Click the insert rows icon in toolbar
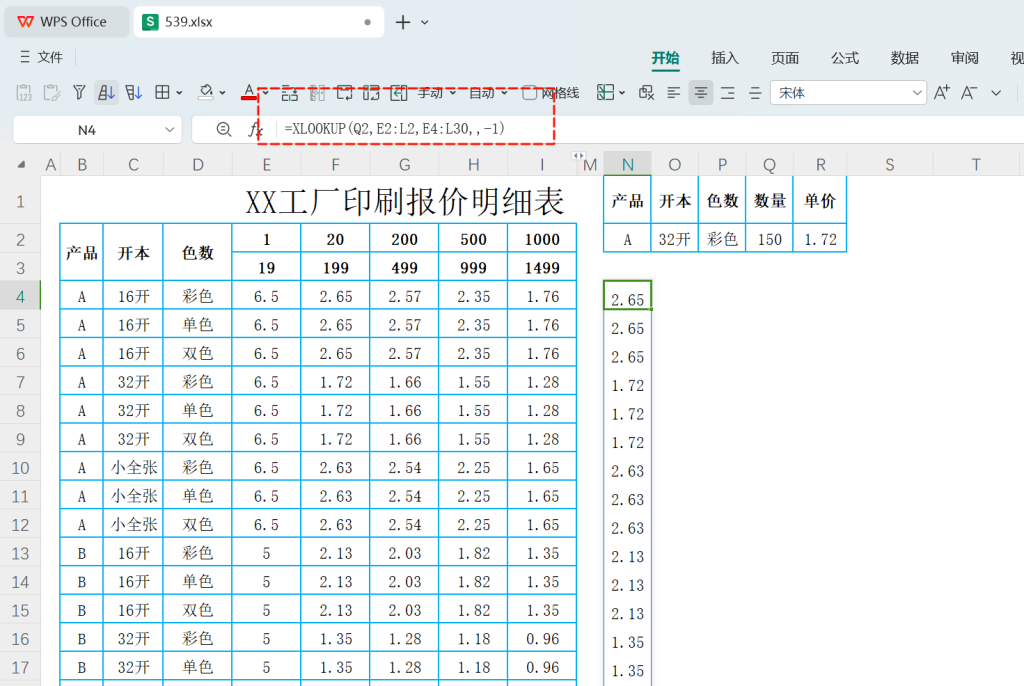The image size is (1024, 686). pyautogui.click(x=290, y=93)
